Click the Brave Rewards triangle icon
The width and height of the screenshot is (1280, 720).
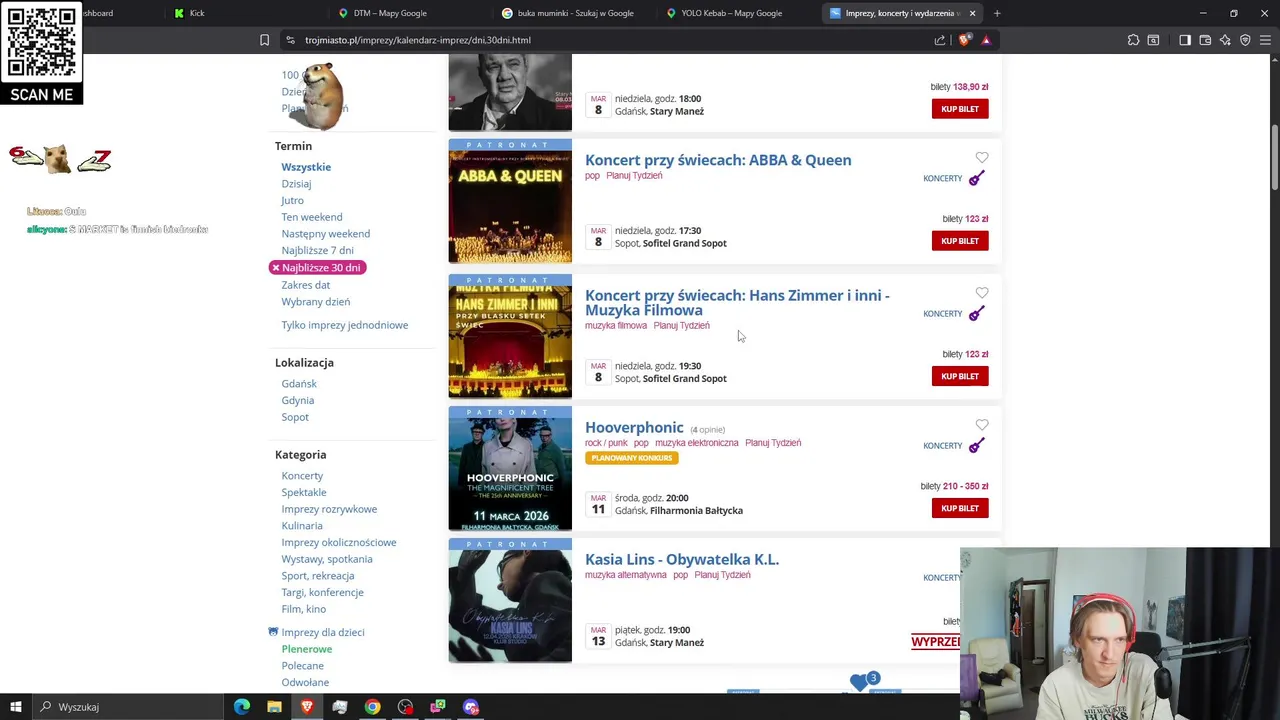pyautogui.click(x=986, y=40)
